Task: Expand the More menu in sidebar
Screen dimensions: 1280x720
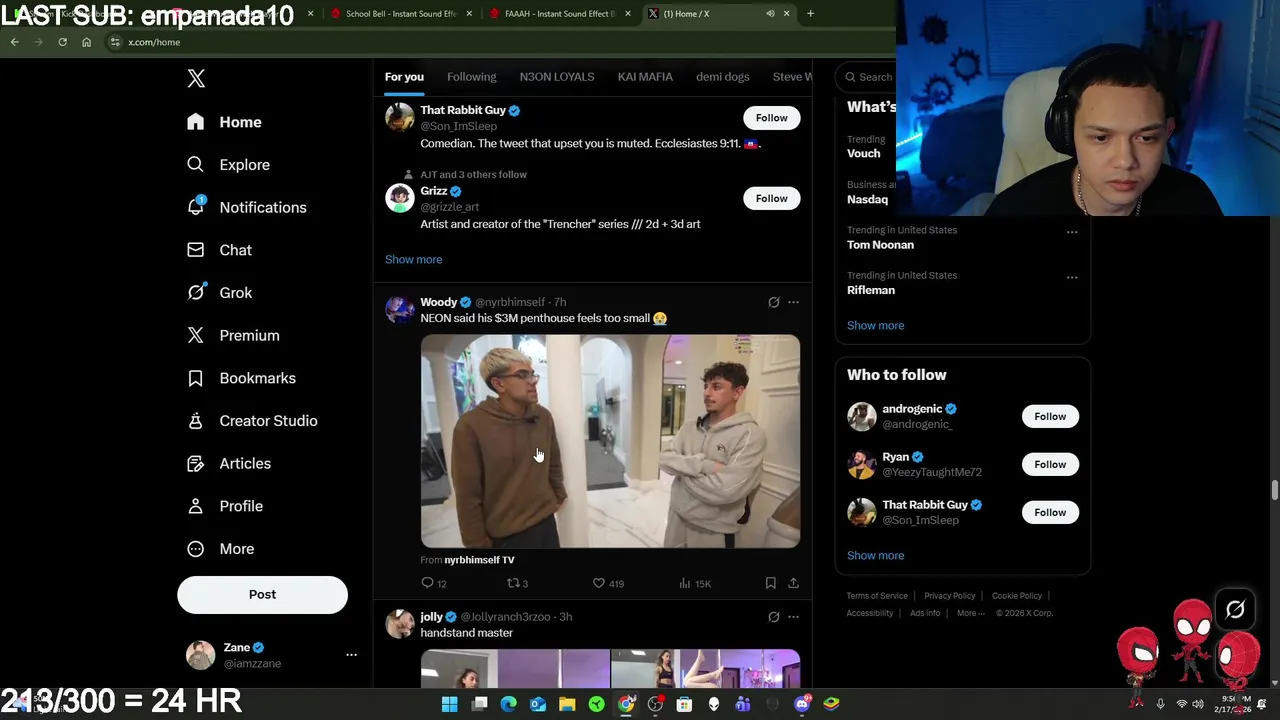Action: 222,549
